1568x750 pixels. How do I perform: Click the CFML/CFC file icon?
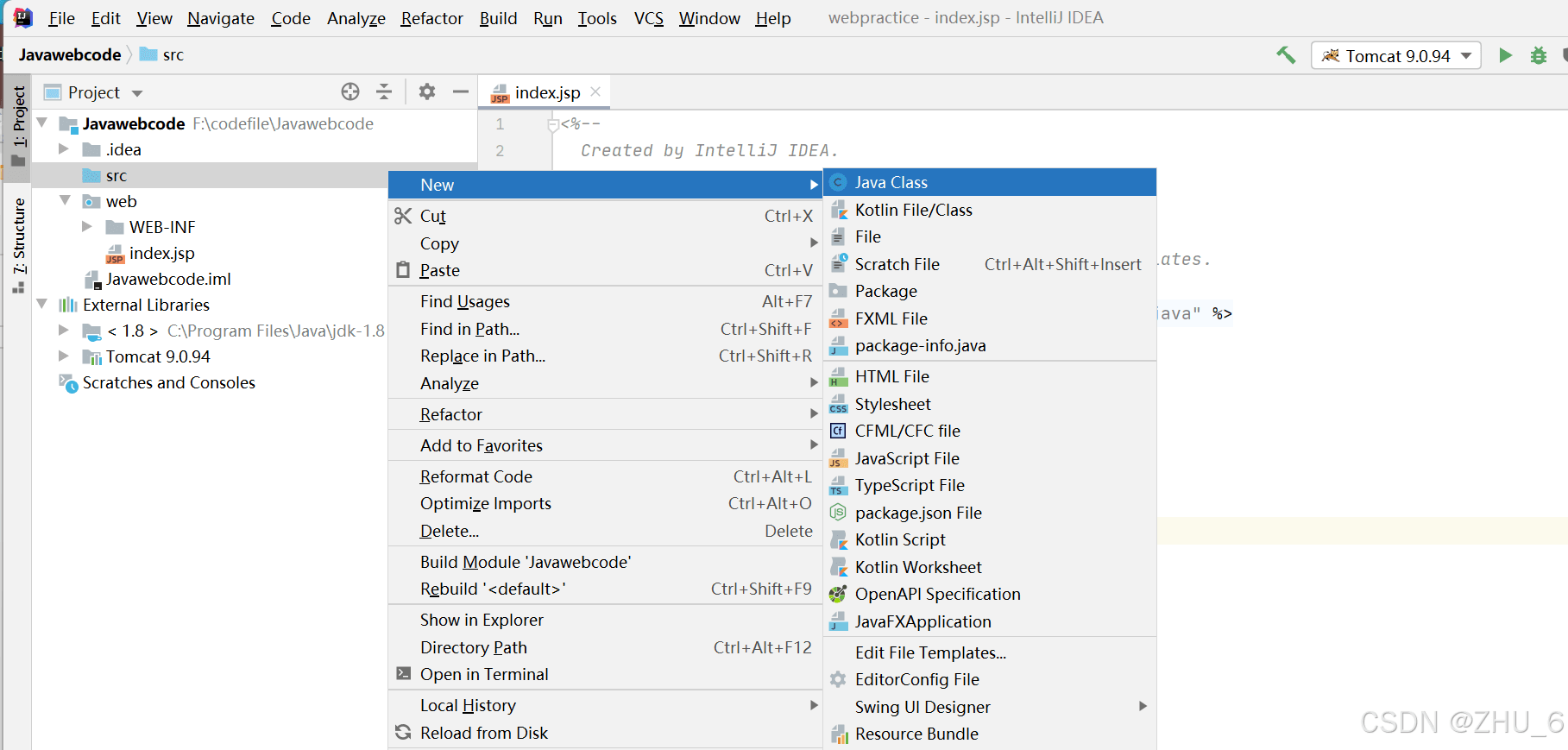pyautogui.click(x=838, y=431)
